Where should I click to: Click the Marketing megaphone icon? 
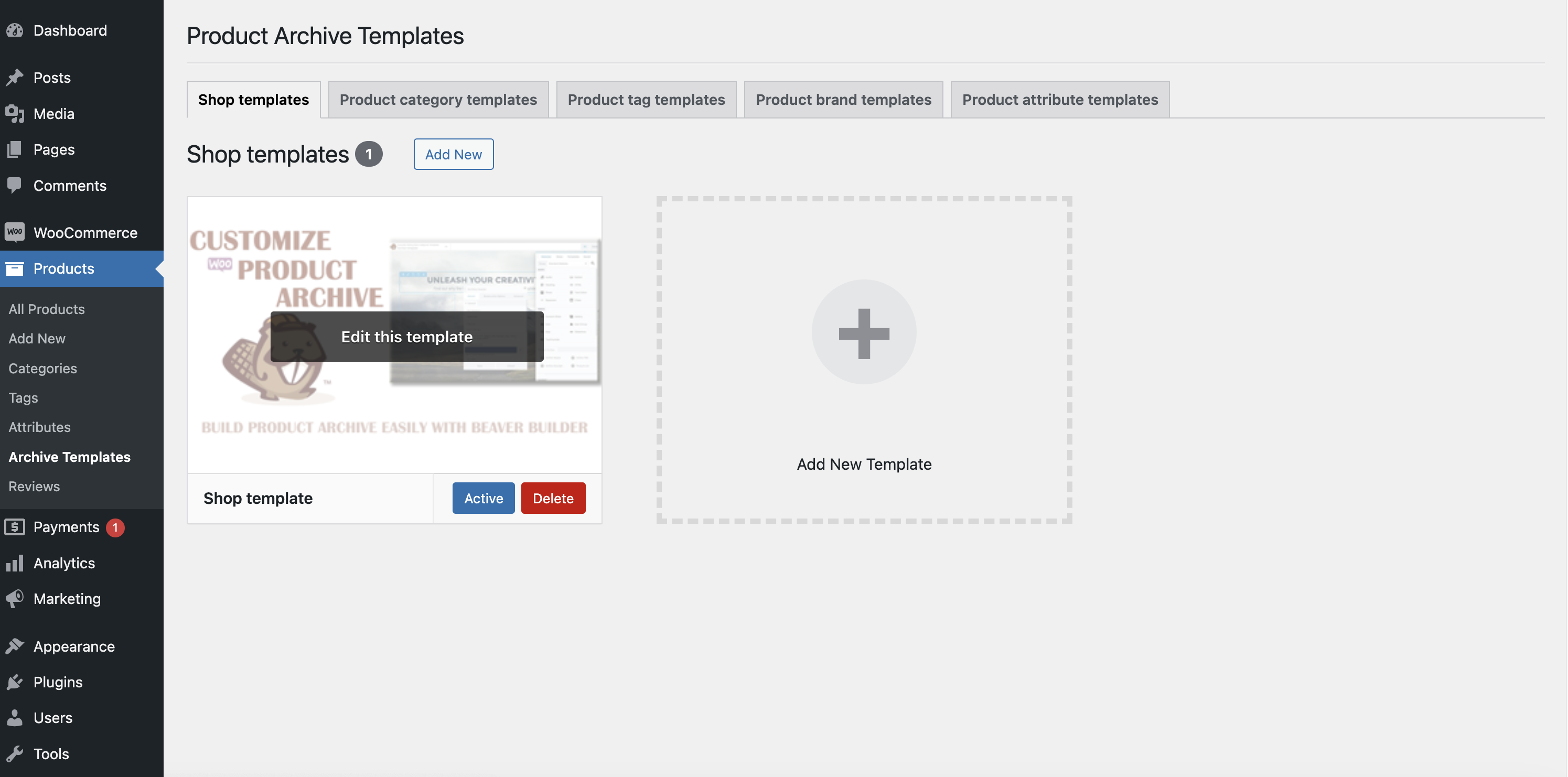tap(15, 599)
